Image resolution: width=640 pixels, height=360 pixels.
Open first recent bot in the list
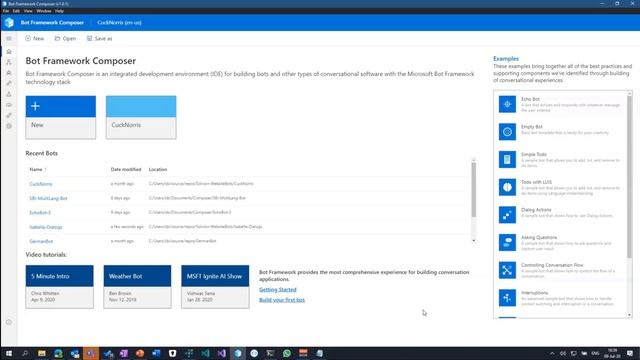41,184
